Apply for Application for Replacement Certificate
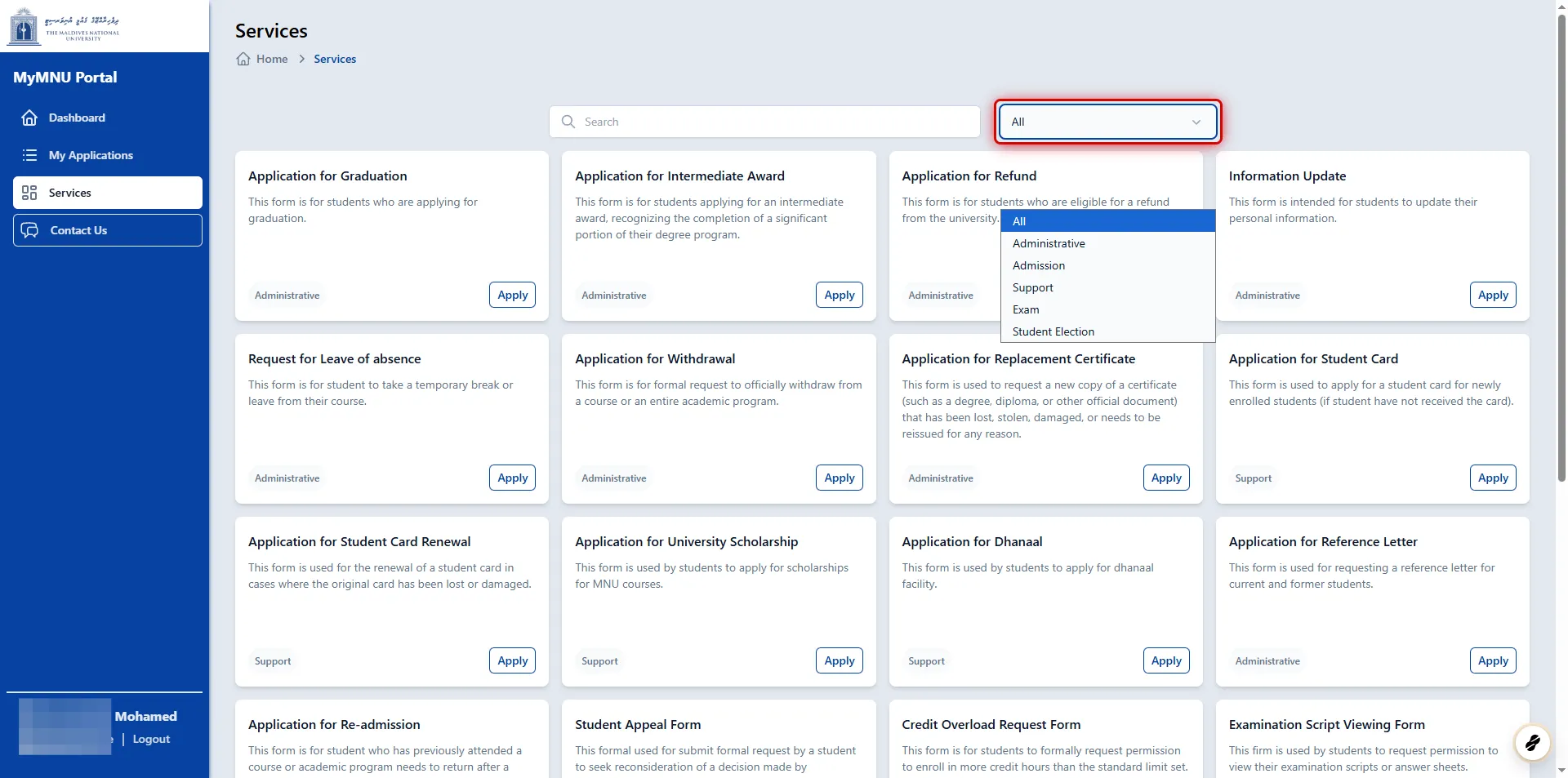Image resolution: width=1568 pixels, height=778 pixels. tap(1166, 478)
